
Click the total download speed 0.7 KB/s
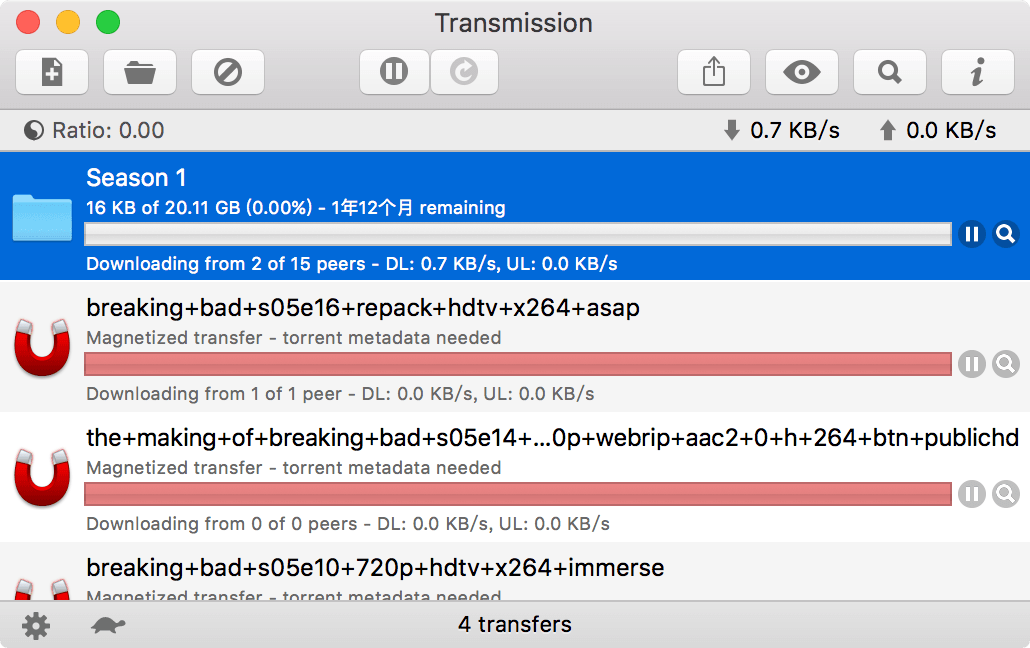tap(795, 131)
